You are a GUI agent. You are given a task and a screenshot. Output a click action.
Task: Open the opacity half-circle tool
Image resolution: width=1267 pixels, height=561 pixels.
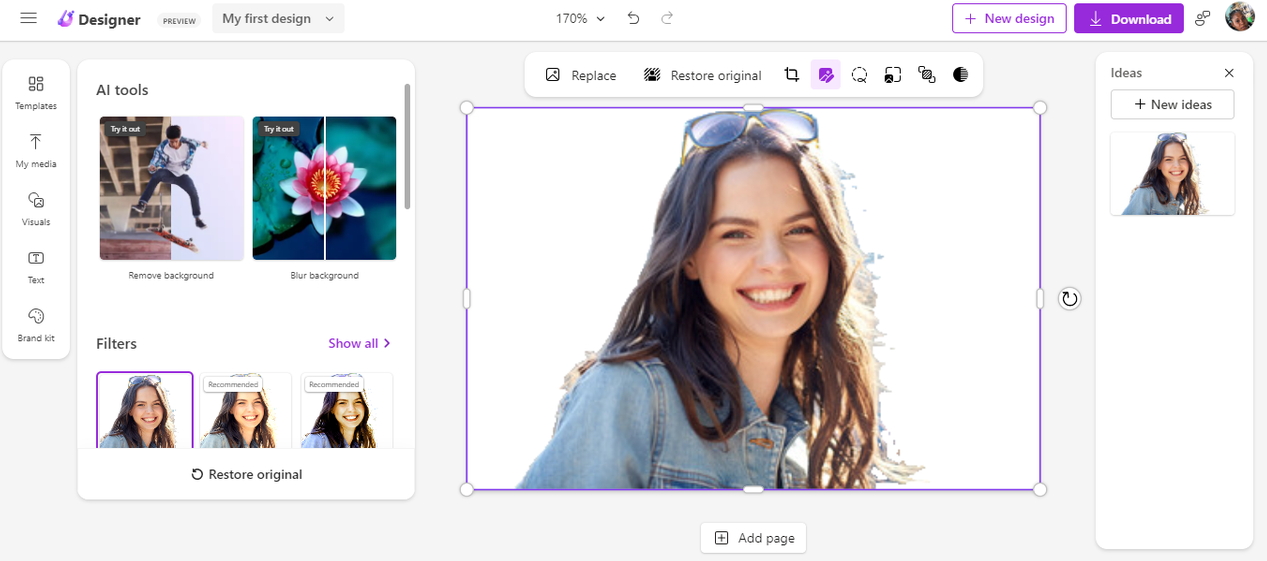(961, 75)
